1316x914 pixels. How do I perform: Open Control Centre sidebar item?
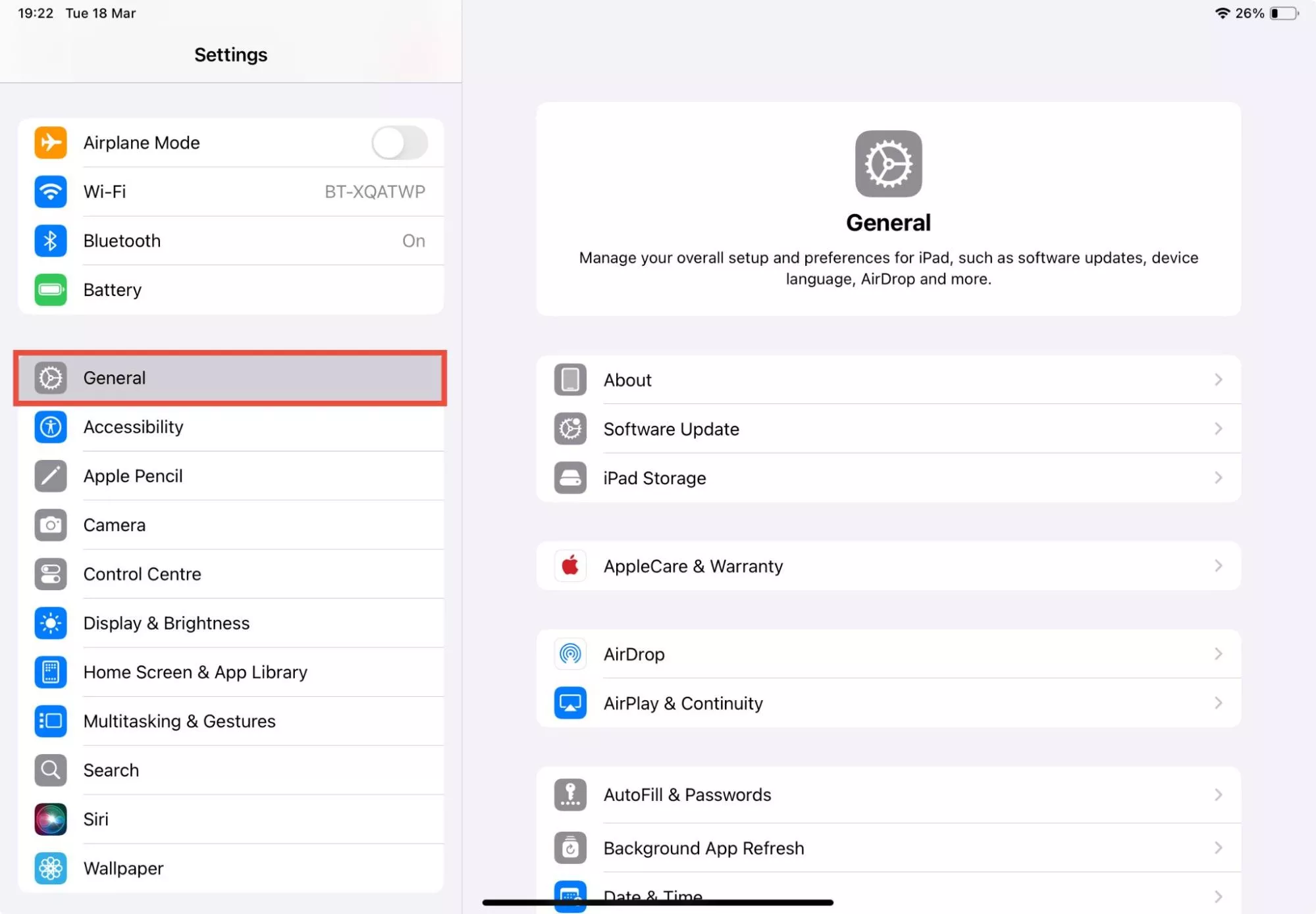coord(142,574)
